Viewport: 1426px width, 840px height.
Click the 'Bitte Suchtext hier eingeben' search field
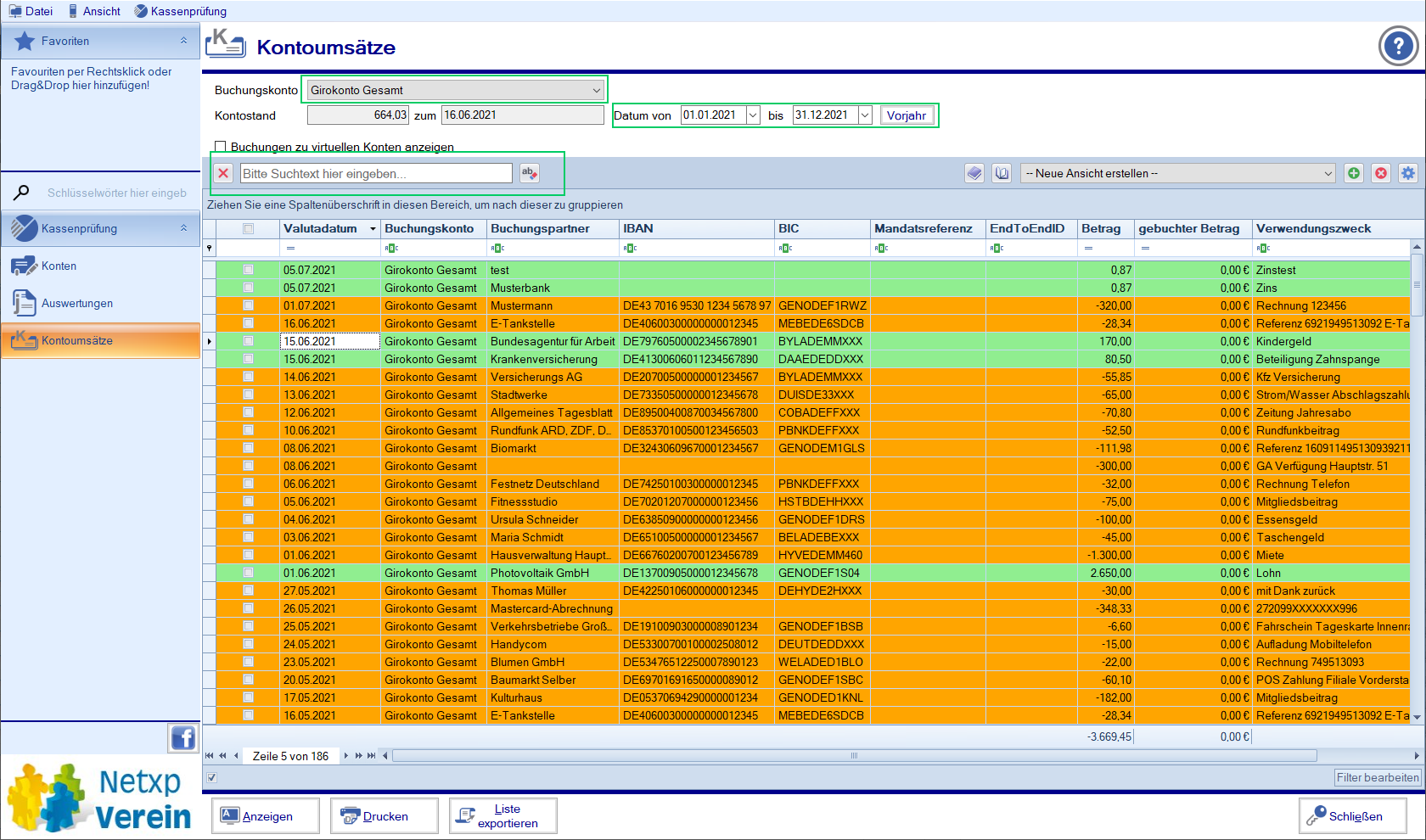tap(376, 173)
